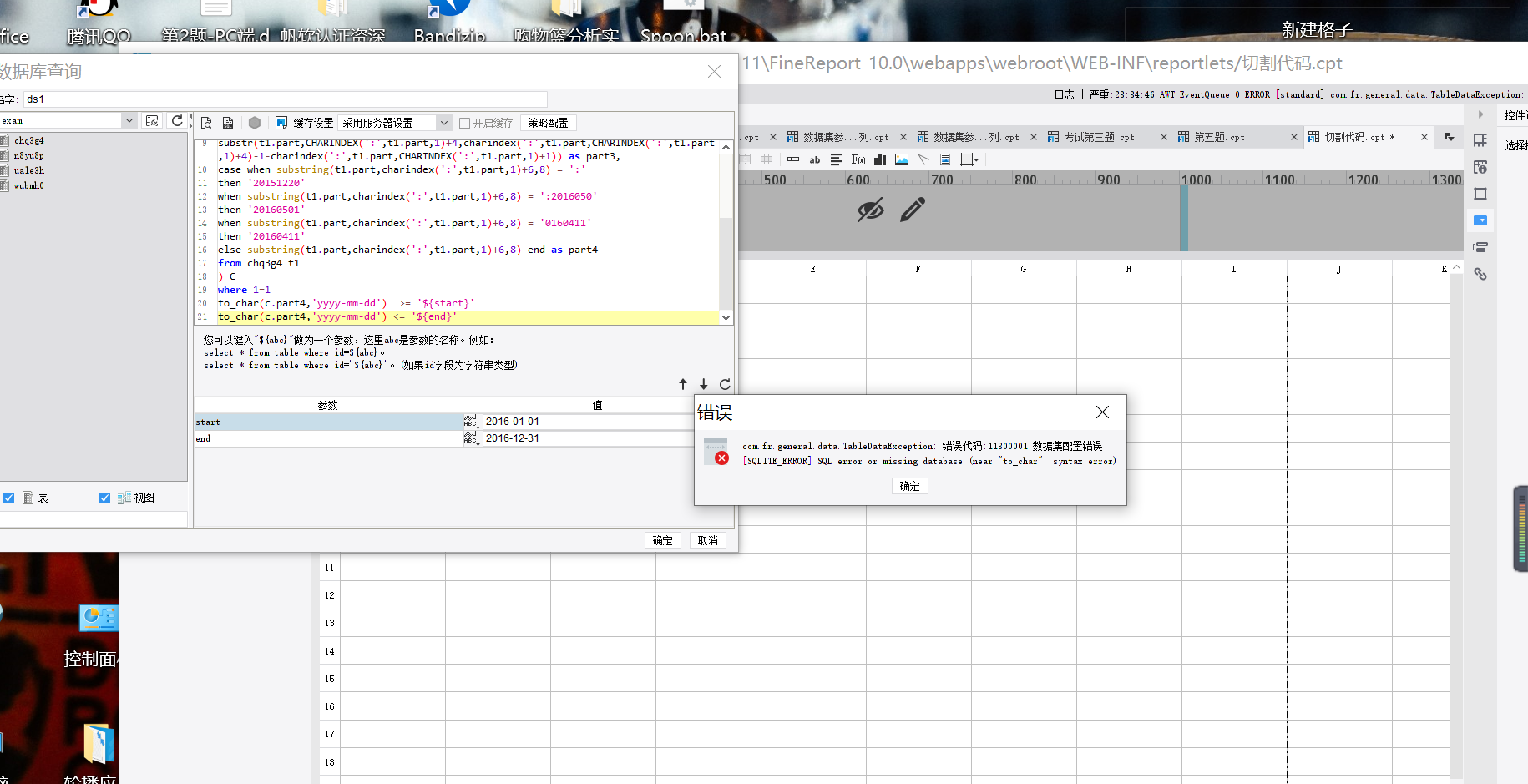The image size is (1528, 784).
Task: Open the value type selector for the start parameter
Action: click(x=471, y=422)
